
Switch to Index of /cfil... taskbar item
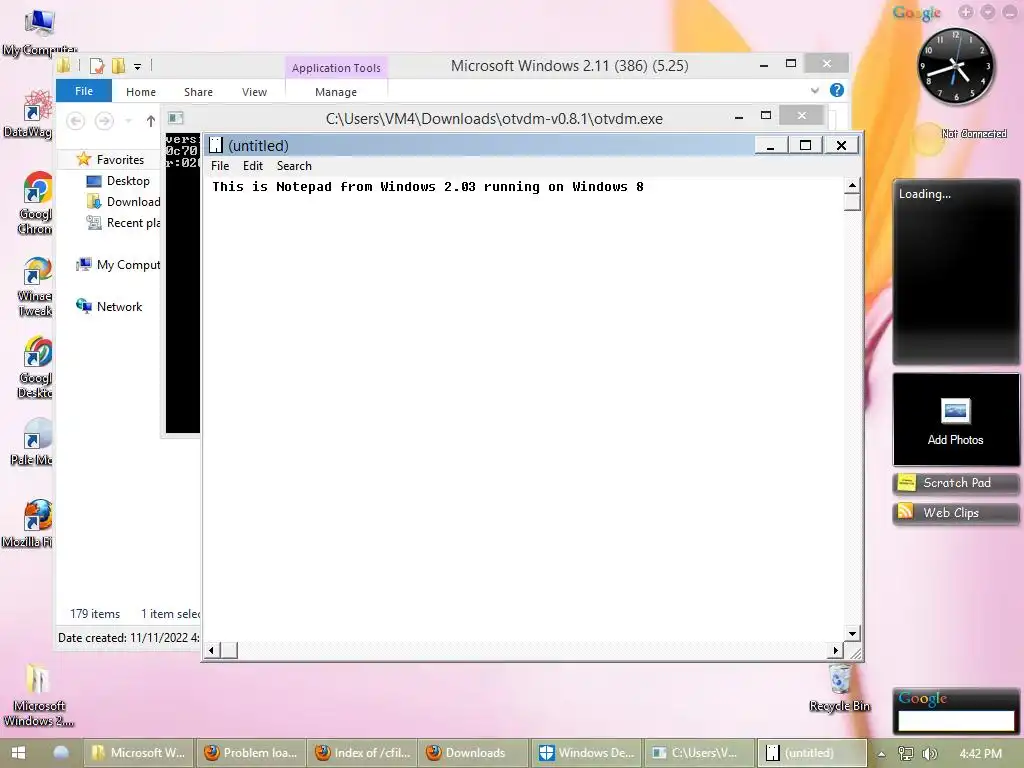pyautogui.click(x=362, y=753)
